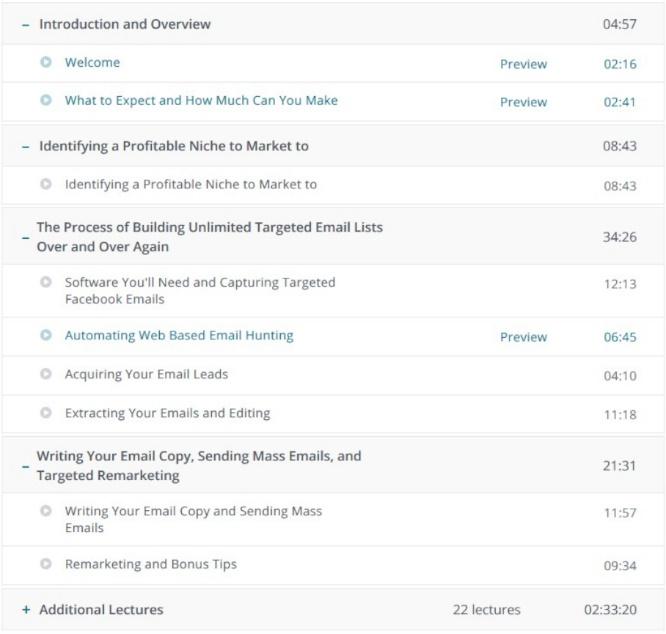This screenshot has width=666, height=634.
Task: Open the Welcome lecture link
Action: (x=92, y=62)
